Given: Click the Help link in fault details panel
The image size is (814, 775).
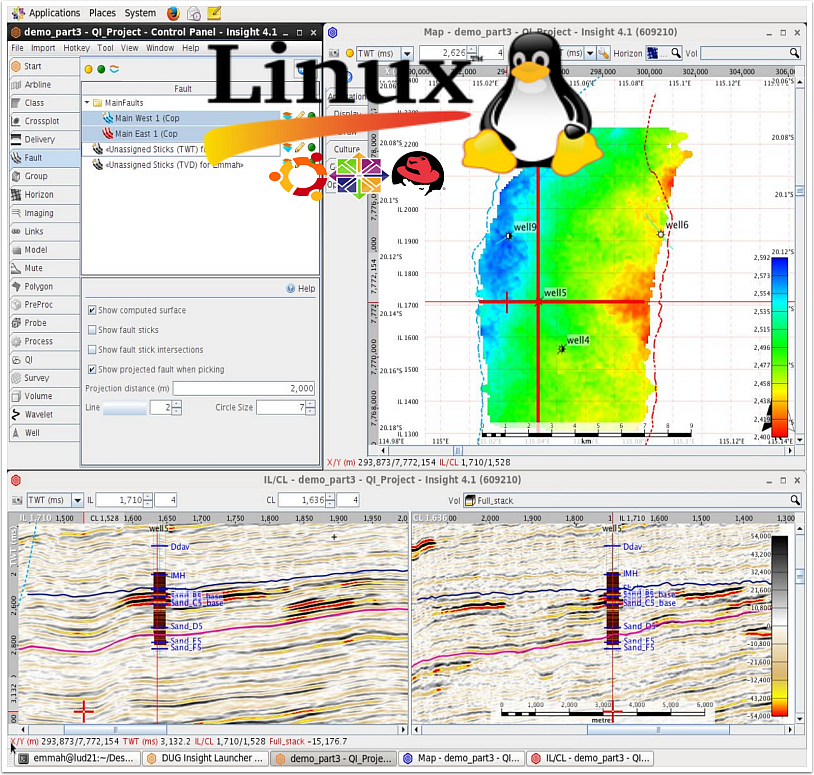Looking at the screenshot, I should (301, 289).
